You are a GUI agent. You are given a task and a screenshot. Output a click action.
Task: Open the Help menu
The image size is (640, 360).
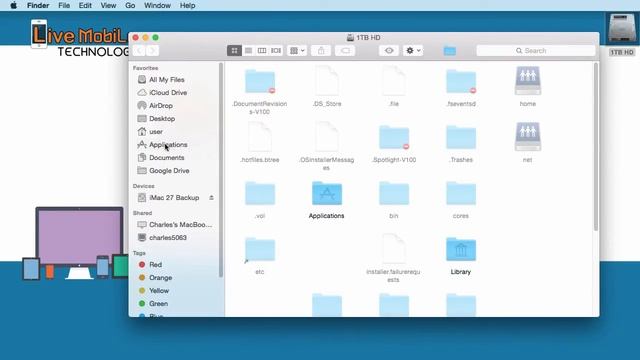coord(187,6)
